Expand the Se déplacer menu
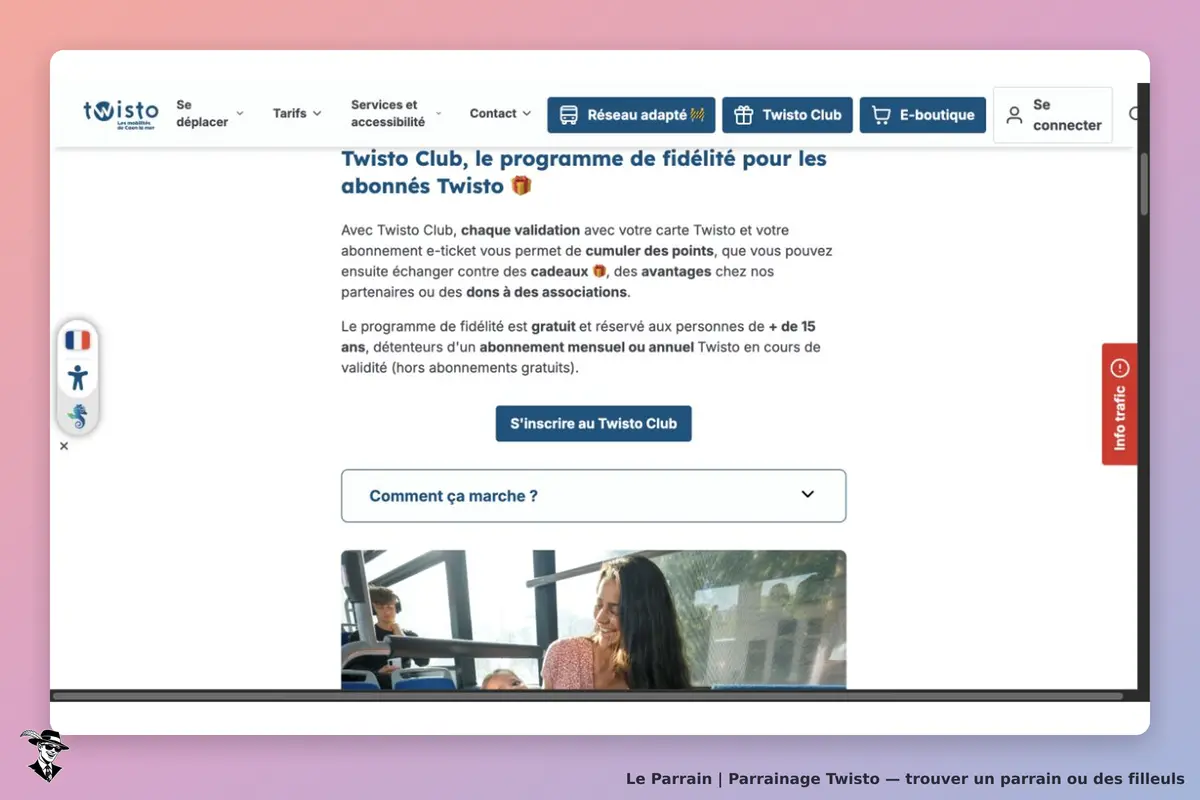Viewport: 1200px width, 800px height. pyautogui.click(x=210, y=113)
